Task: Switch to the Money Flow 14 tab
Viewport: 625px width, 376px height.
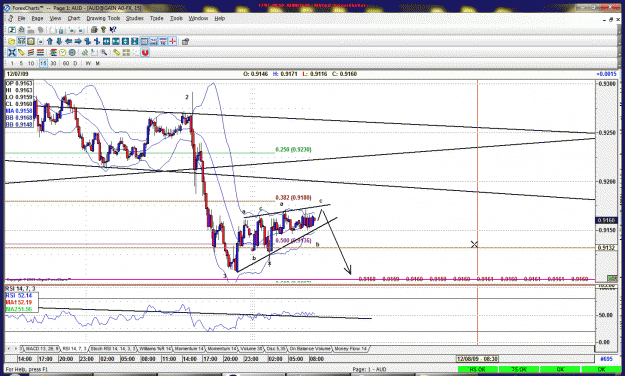Action: tap(350, 348)
